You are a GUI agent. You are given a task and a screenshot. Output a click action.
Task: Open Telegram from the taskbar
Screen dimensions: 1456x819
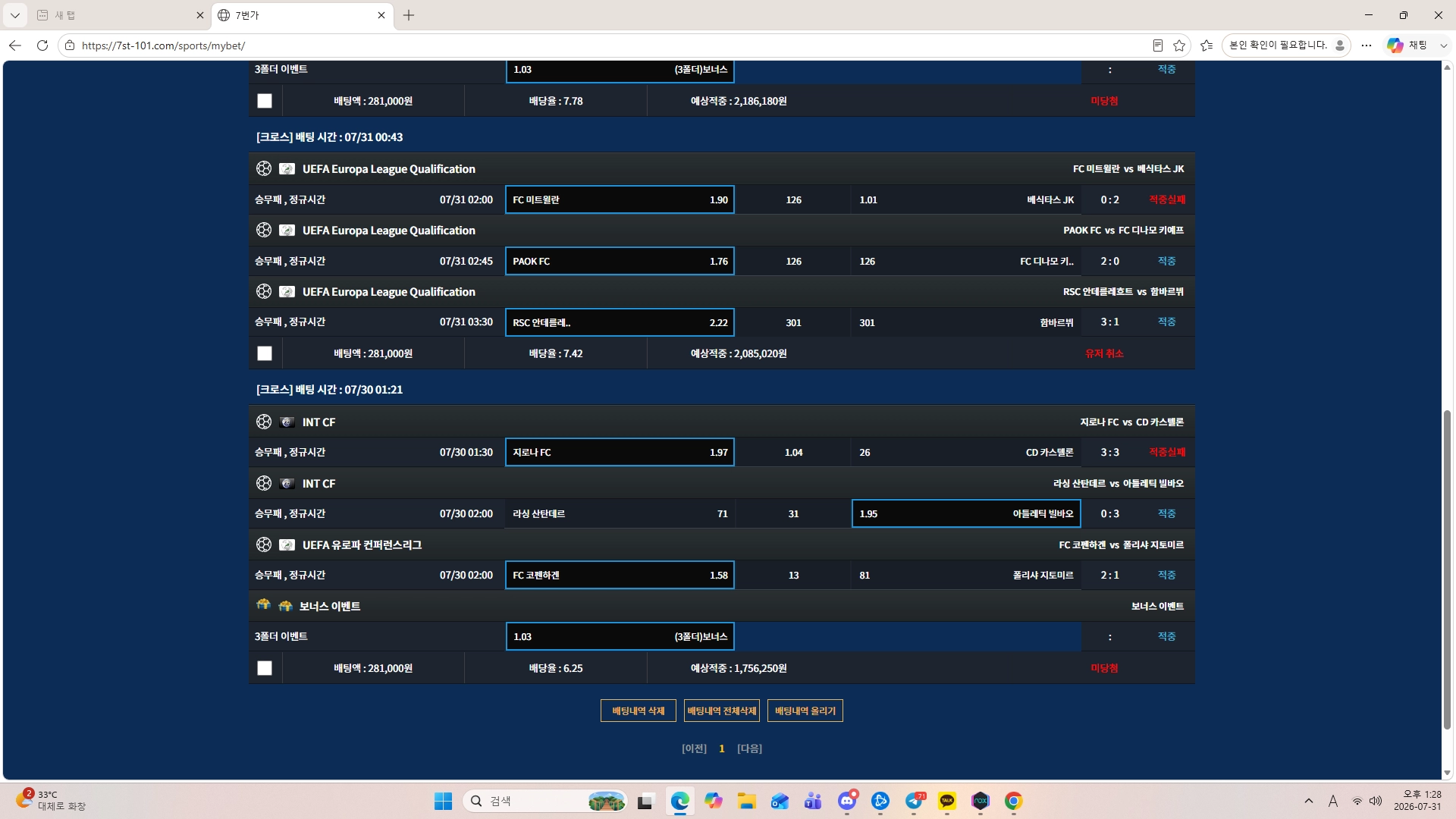click(x=914, y=801)
